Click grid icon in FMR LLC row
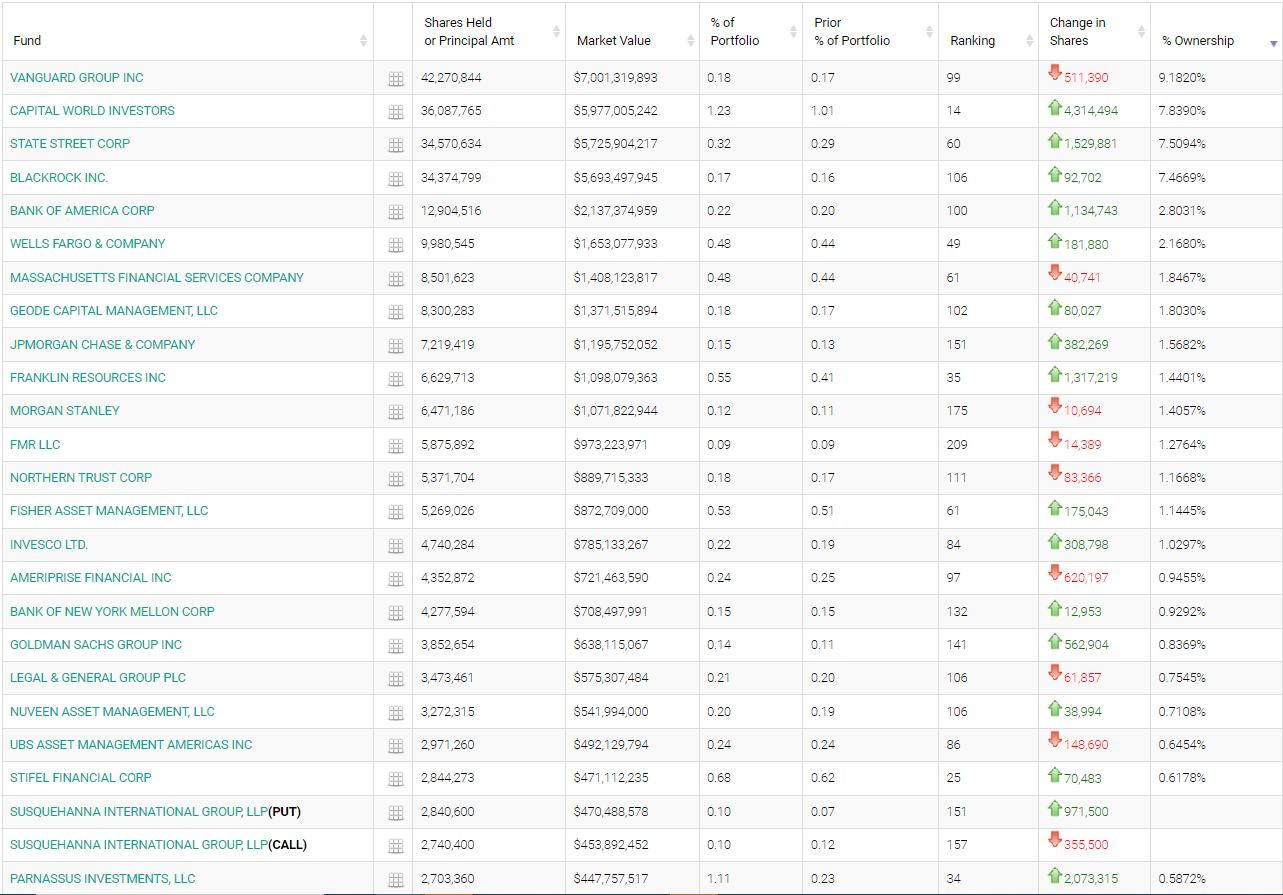Screen dimensions: 1283x895 coord(395,446)
